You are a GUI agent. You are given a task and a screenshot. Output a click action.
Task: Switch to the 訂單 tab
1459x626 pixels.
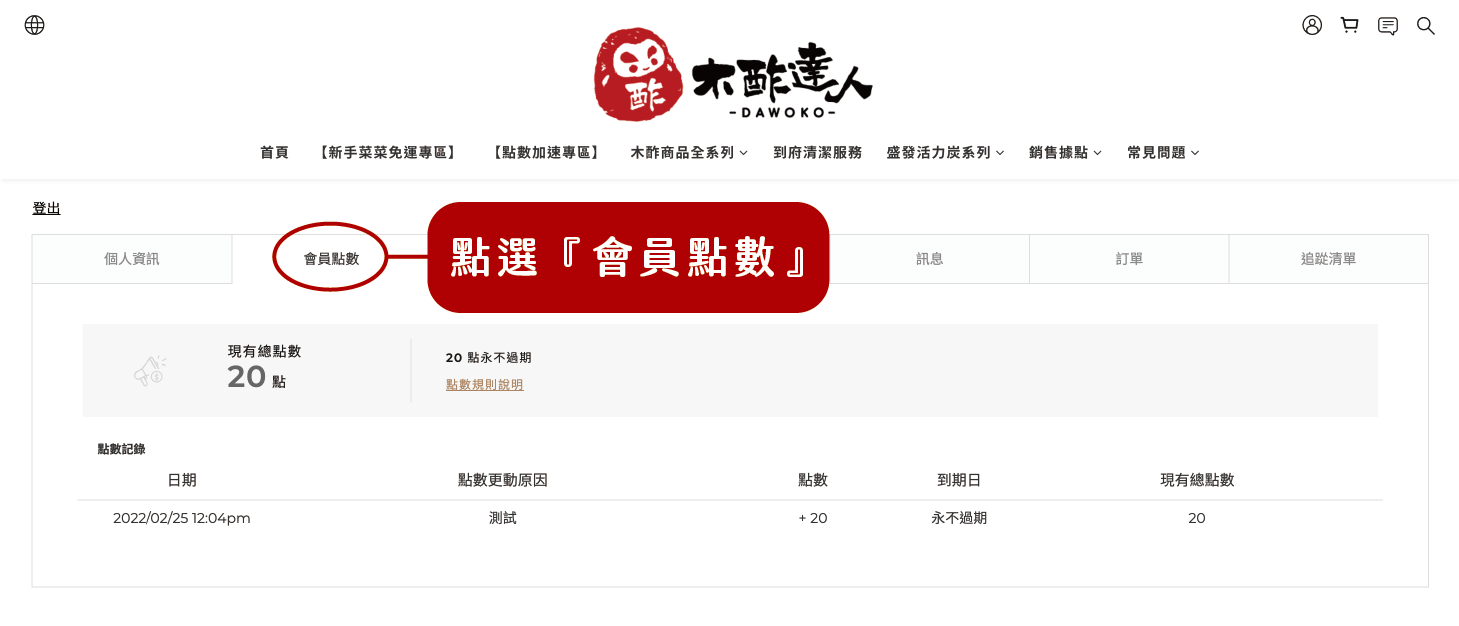tap(1129, 259)
